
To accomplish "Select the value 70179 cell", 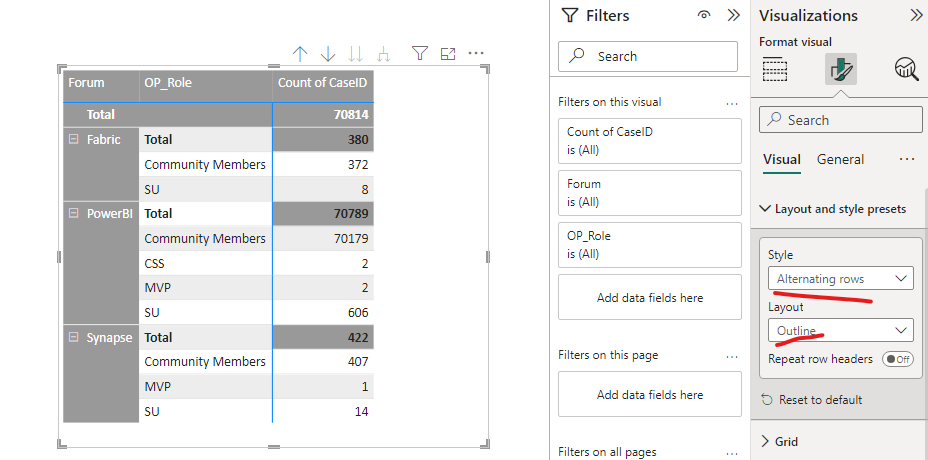I will point(351,239).
